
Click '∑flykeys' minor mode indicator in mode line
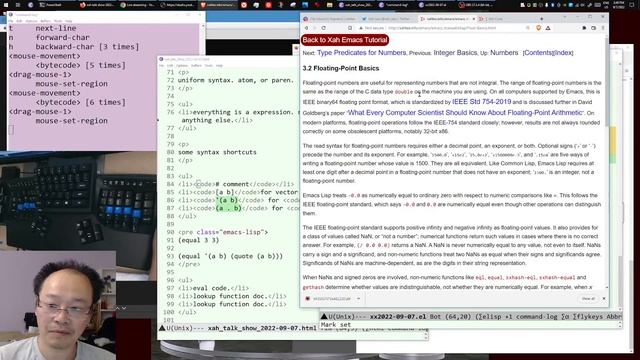(589, 316)
